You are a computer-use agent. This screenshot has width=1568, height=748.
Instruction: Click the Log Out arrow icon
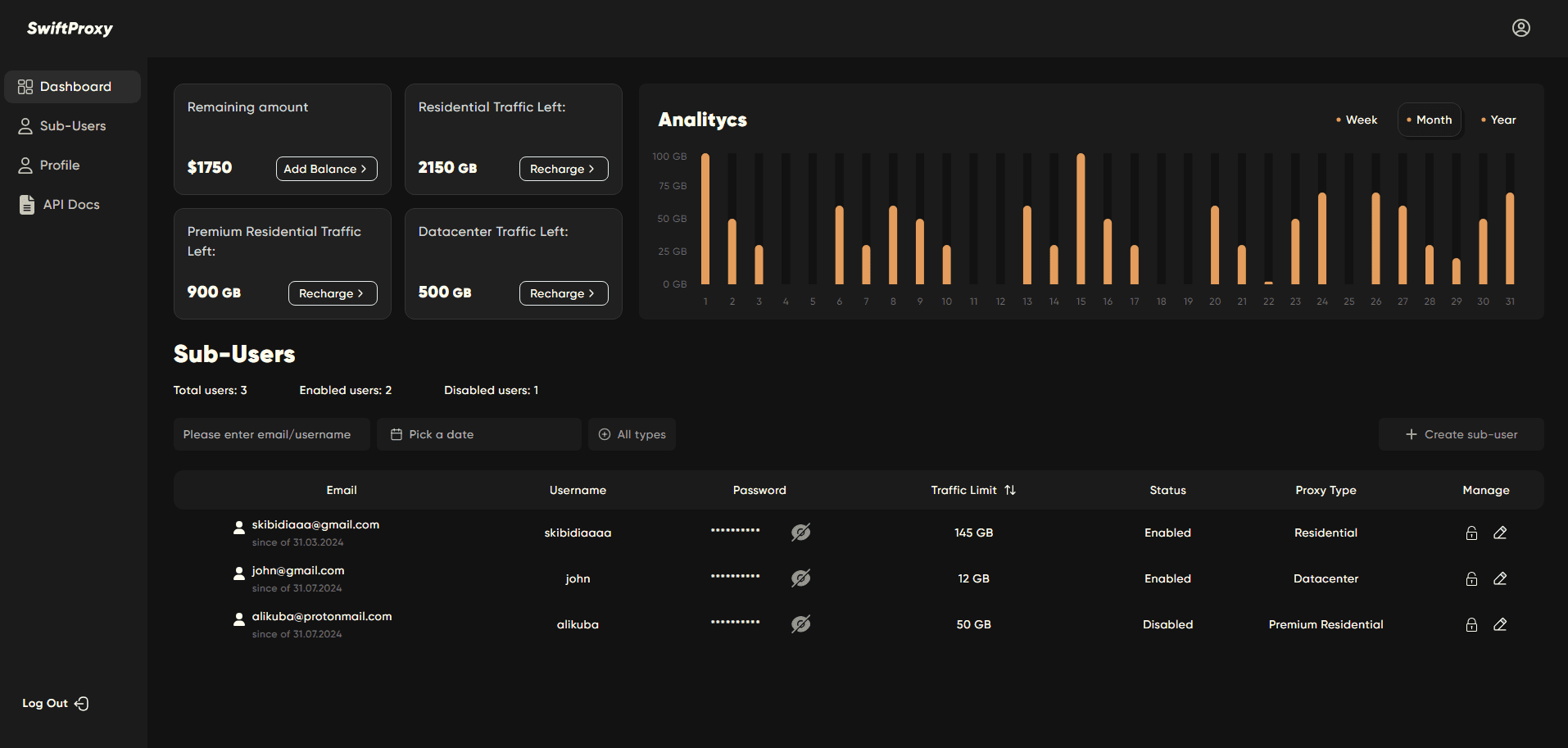pos(82,704)
